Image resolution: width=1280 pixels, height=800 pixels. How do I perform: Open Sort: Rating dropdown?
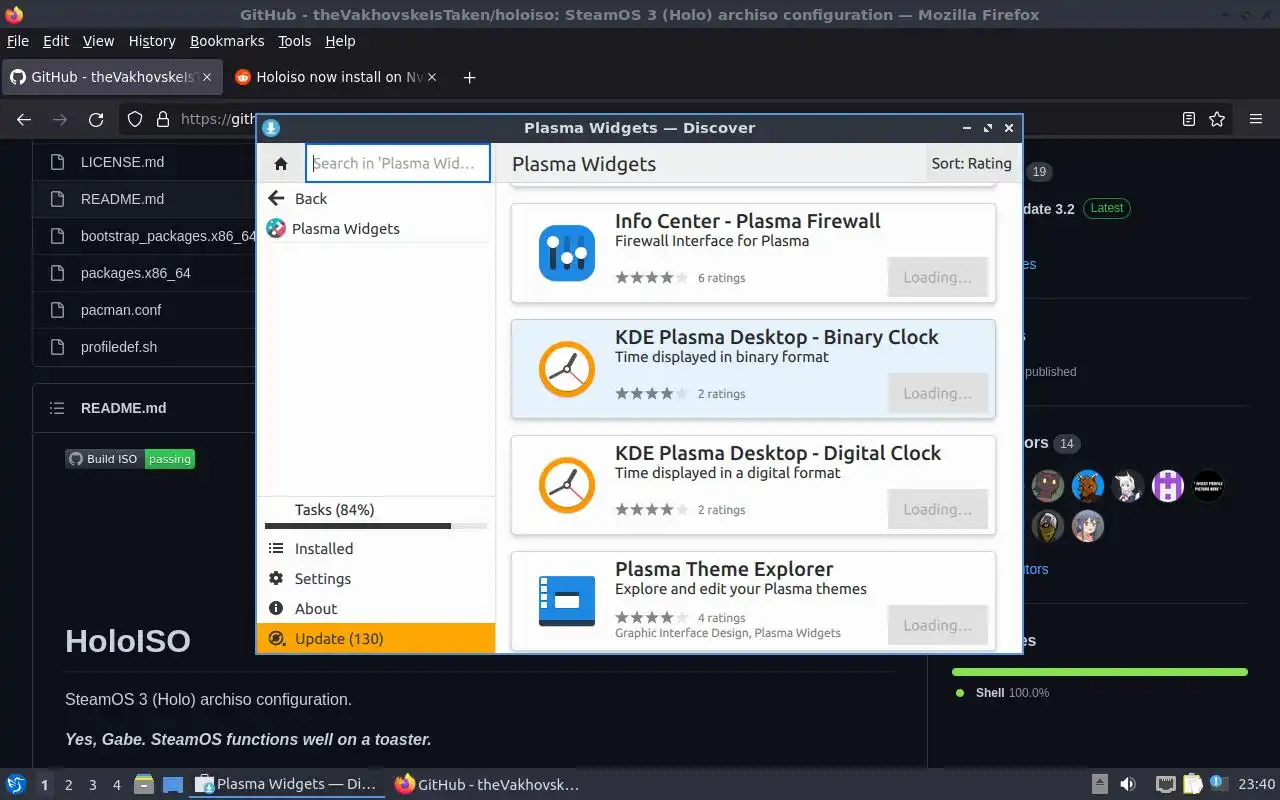tap(971, 164)
